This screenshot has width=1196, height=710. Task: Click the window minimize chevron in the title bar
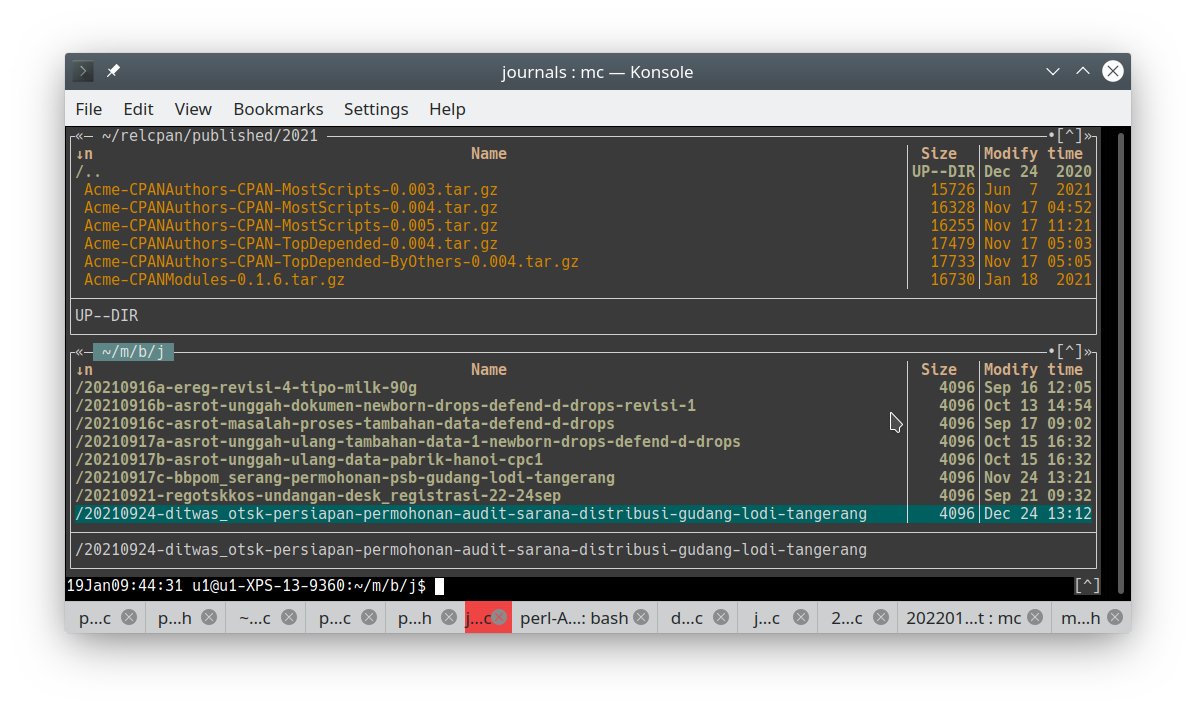(x=1053, y=72)
